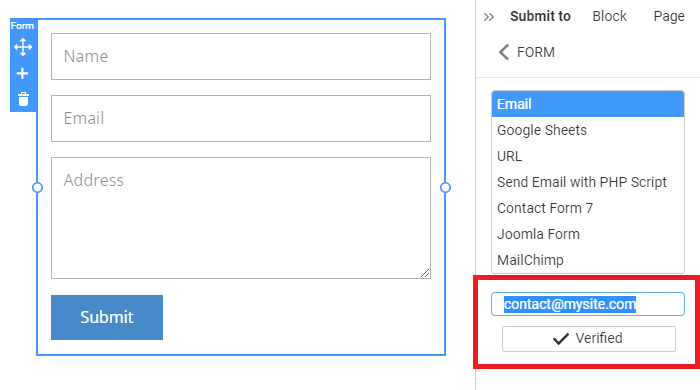Switch to the Block tab

(x=609, y=17)
